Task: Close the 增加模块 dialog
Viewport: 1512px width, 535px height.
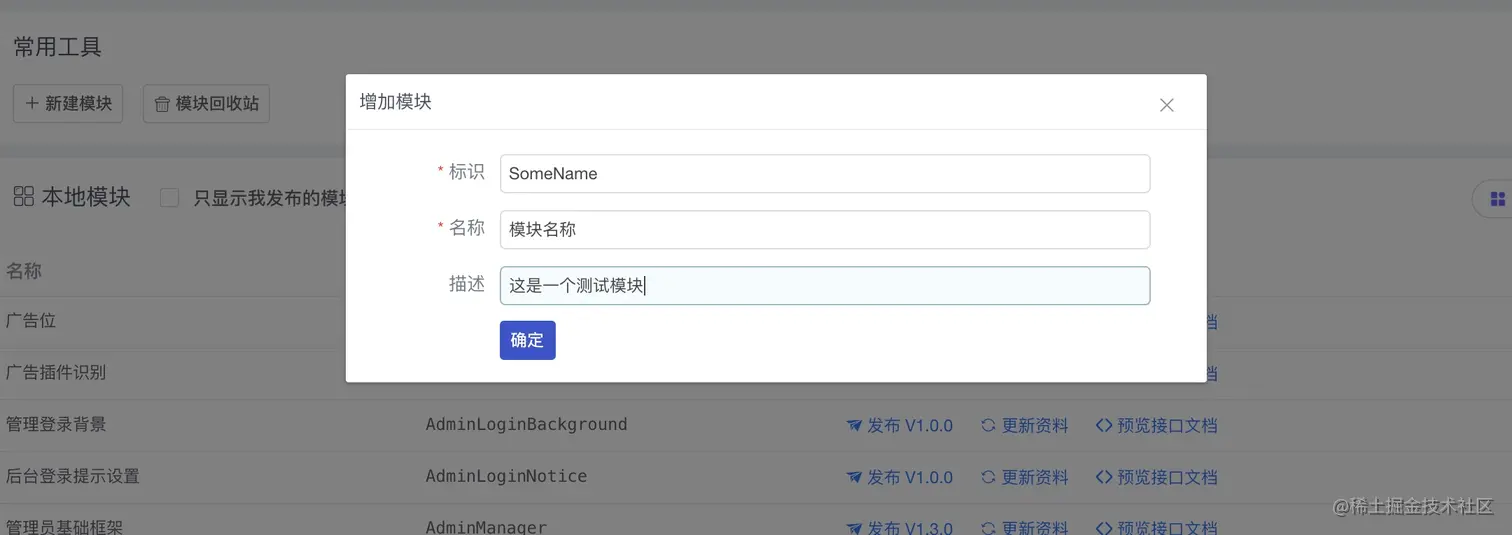Action: tap(1166, 105)
